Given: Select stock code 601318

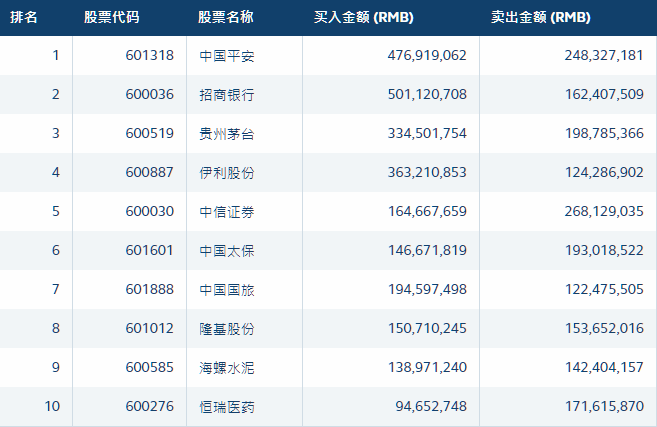Looking at the screenshot, I should [x=150, y=55].
